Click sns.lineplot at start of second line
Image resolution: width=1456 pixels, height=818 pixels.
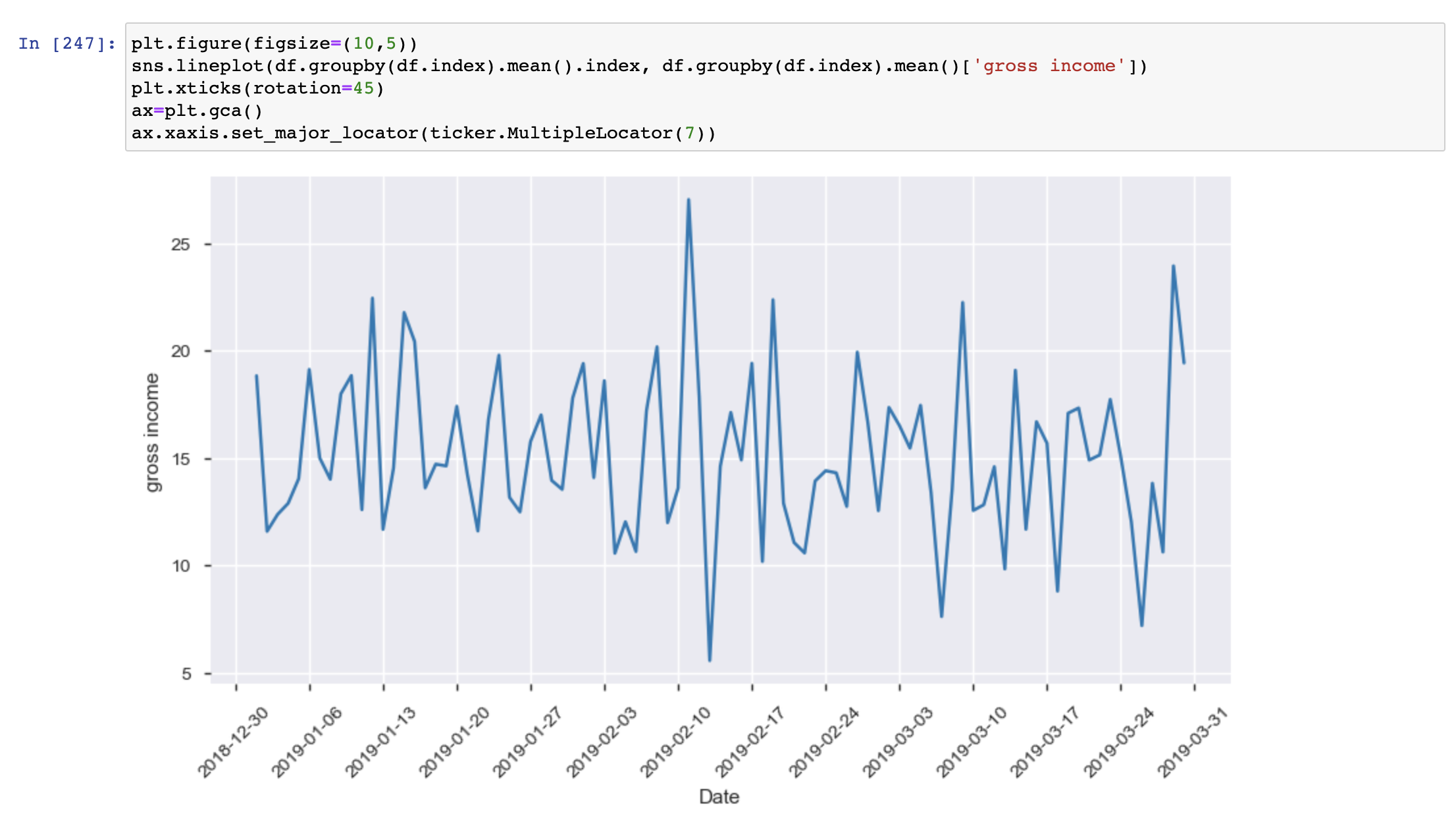point(197,66)
